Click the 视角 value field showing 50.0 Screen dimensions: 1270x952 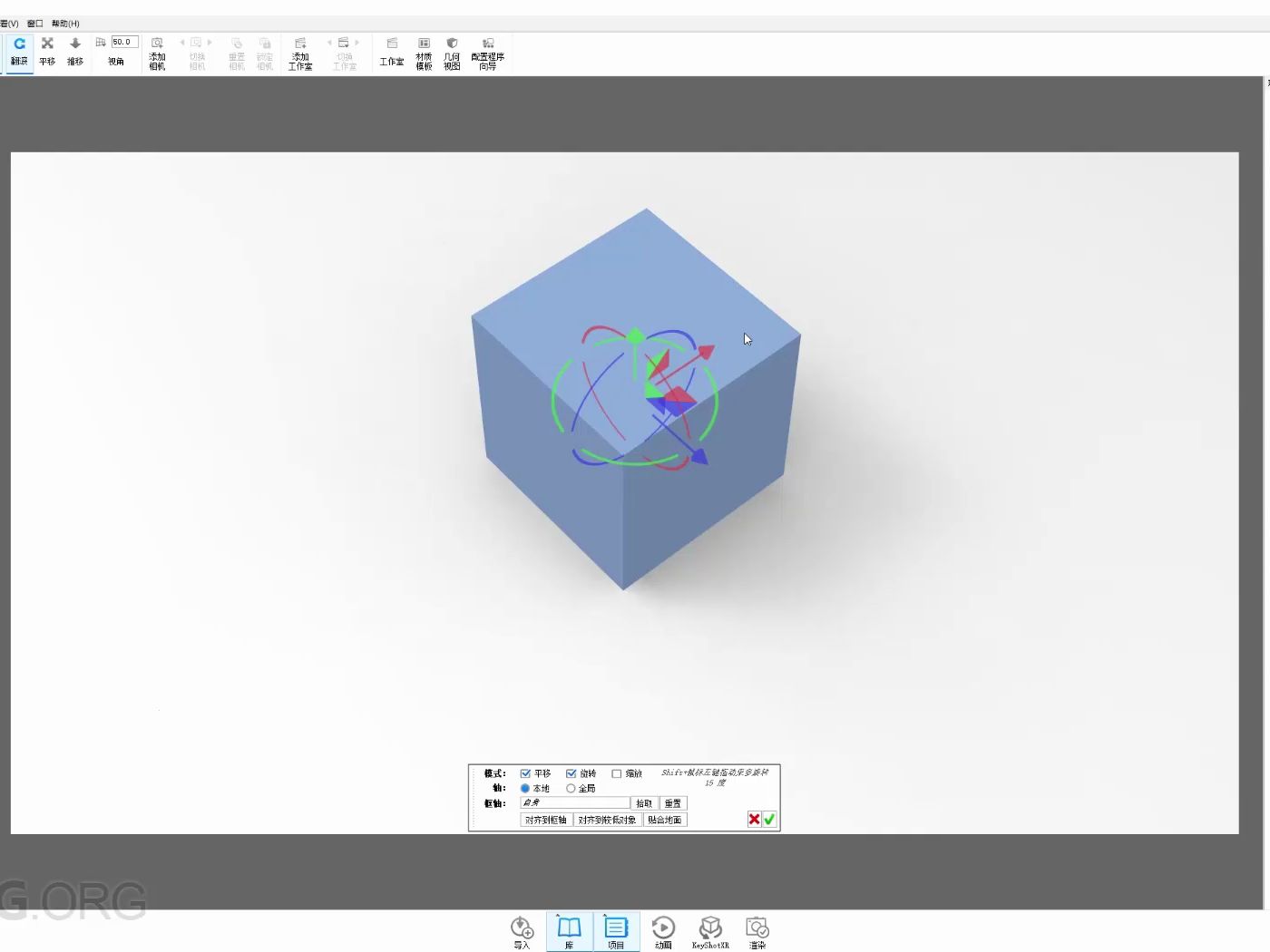124,43
